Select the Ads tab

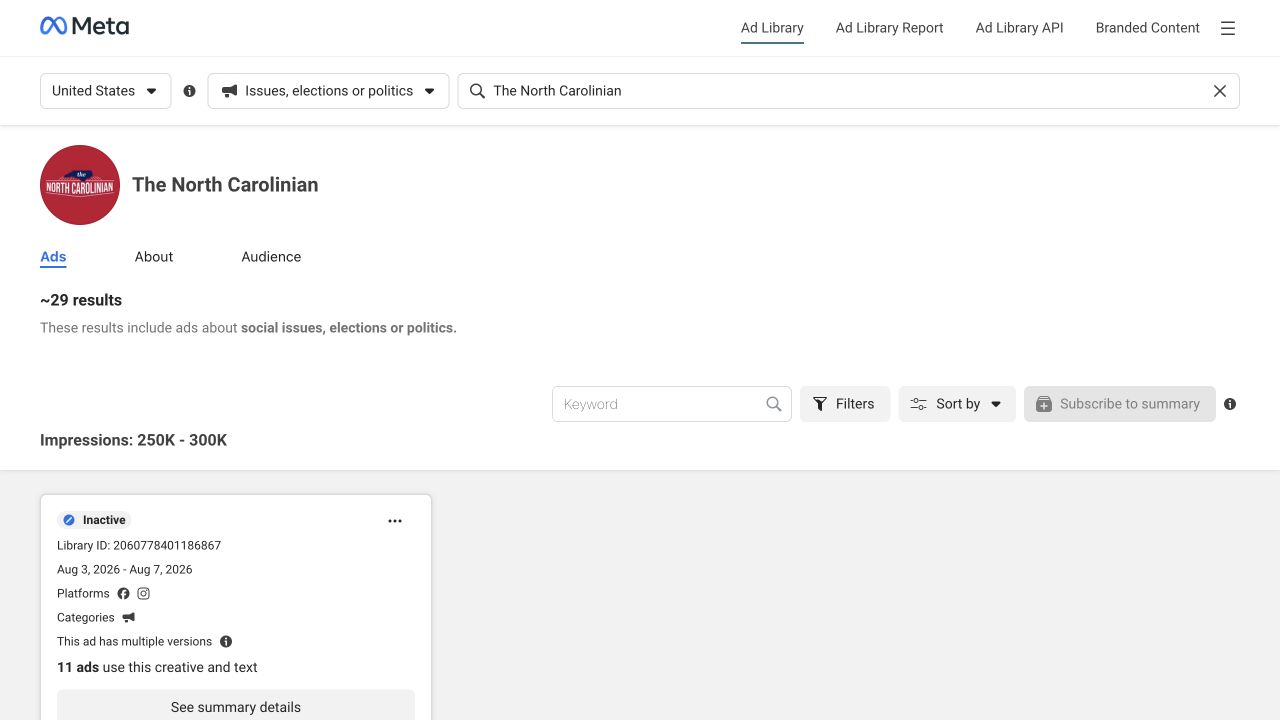tap(53, 257)
